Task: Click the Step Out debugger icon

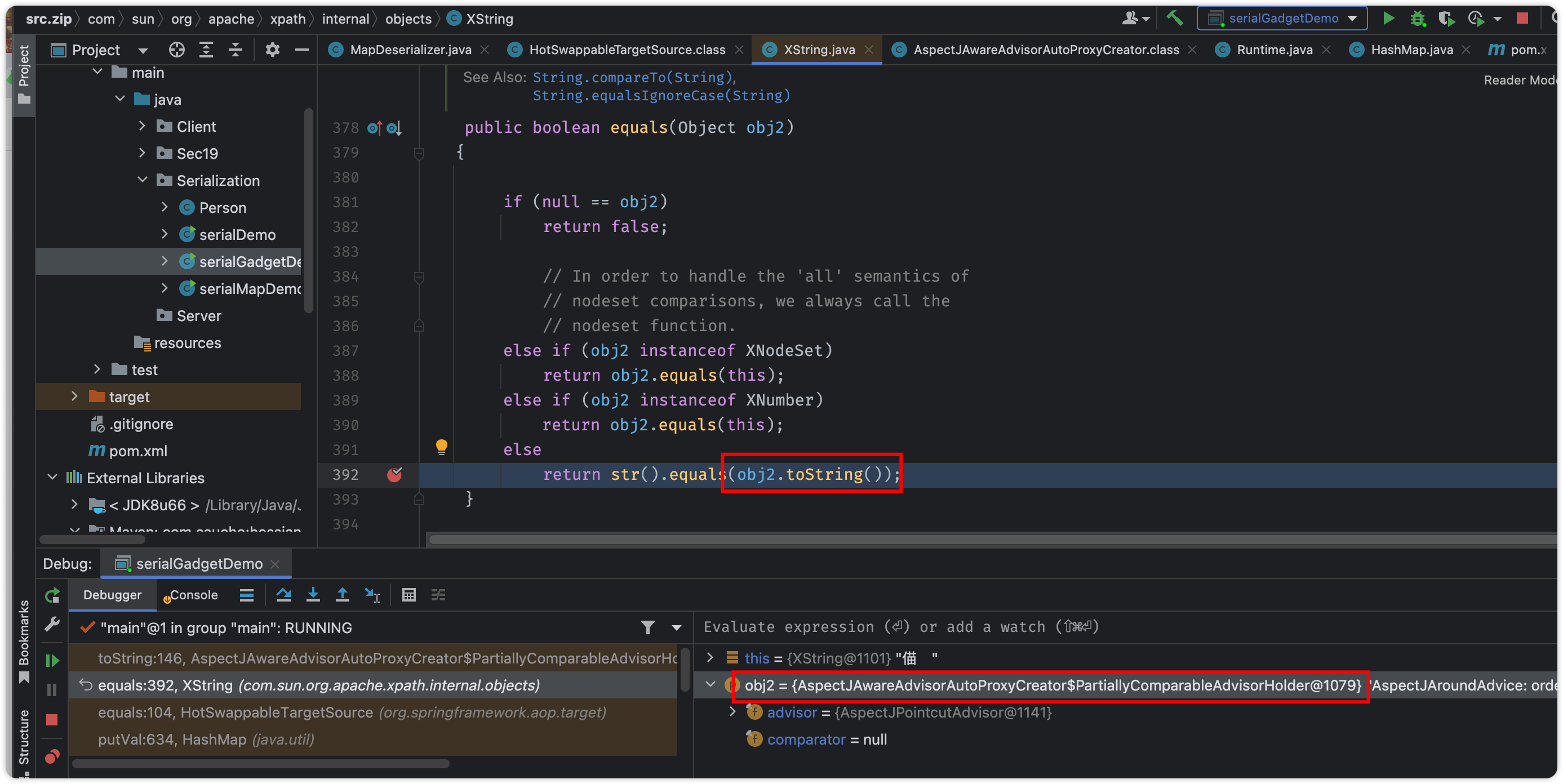Action: [x=342, y=595]
